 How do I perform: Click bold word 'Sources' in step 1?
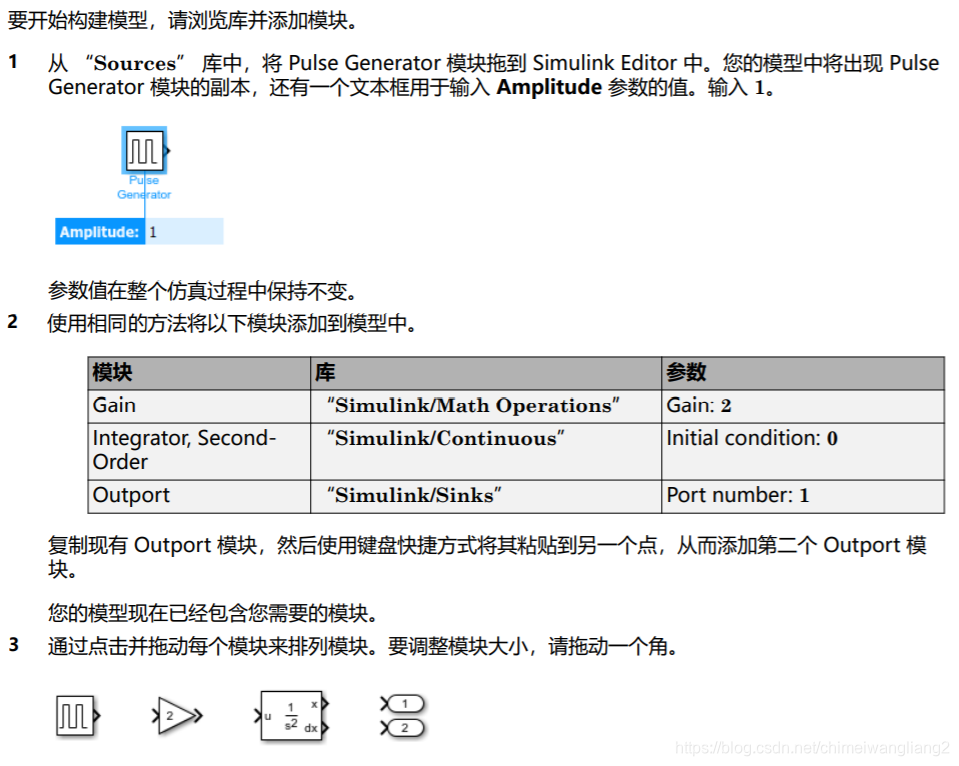click(x=135, y=63)
